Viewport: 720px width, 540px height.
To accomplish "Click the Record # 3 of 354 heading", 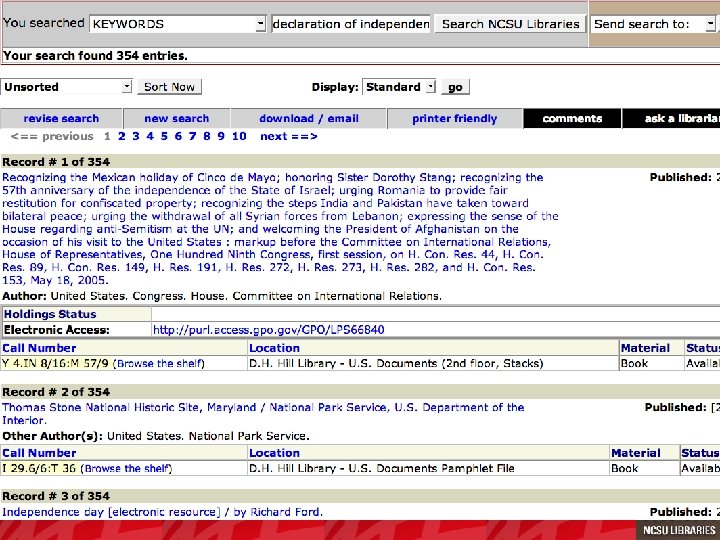I will (56, 496).
